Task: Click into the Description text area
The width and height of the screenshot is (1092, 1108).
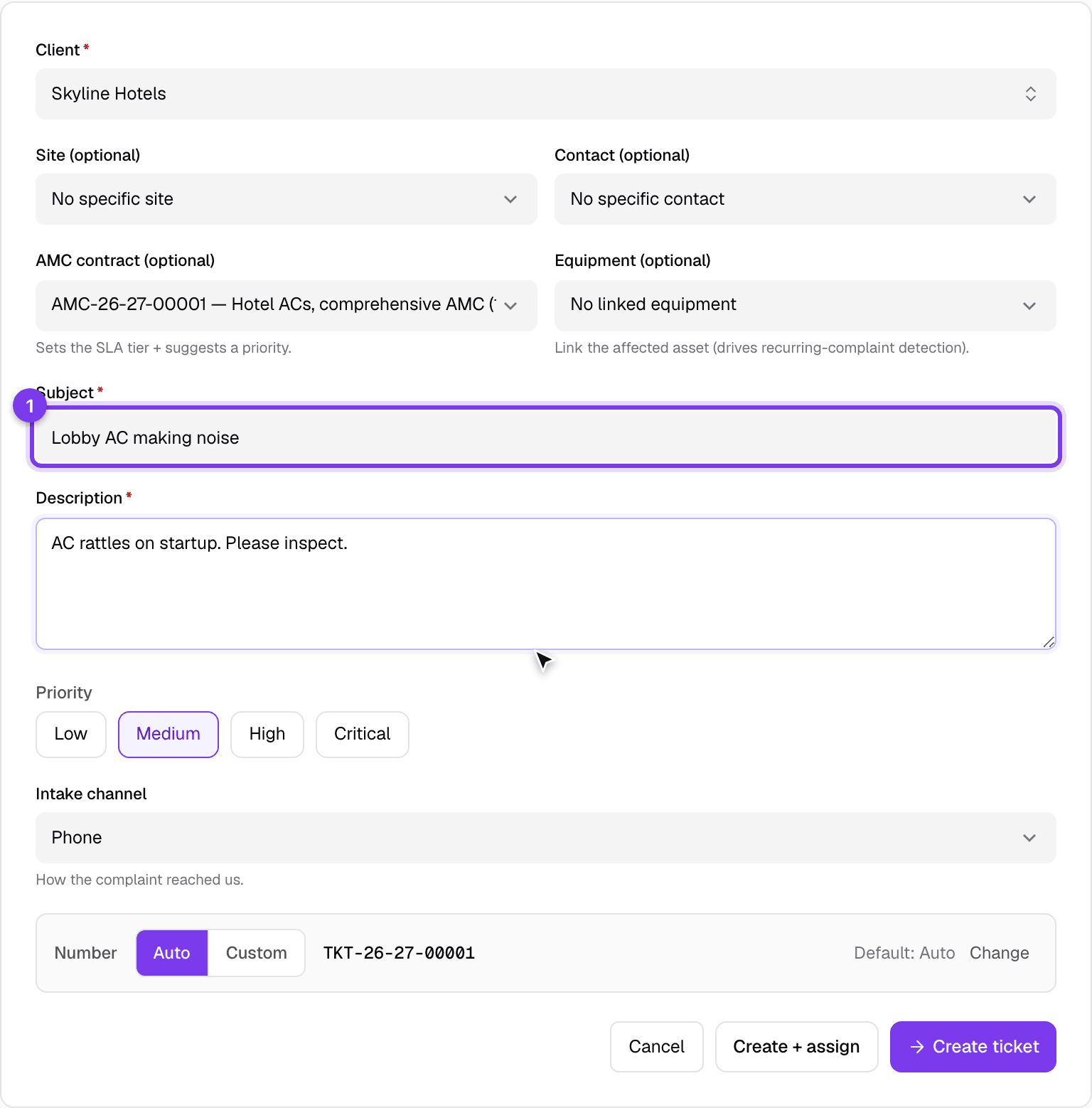Action: coord(546,584)
